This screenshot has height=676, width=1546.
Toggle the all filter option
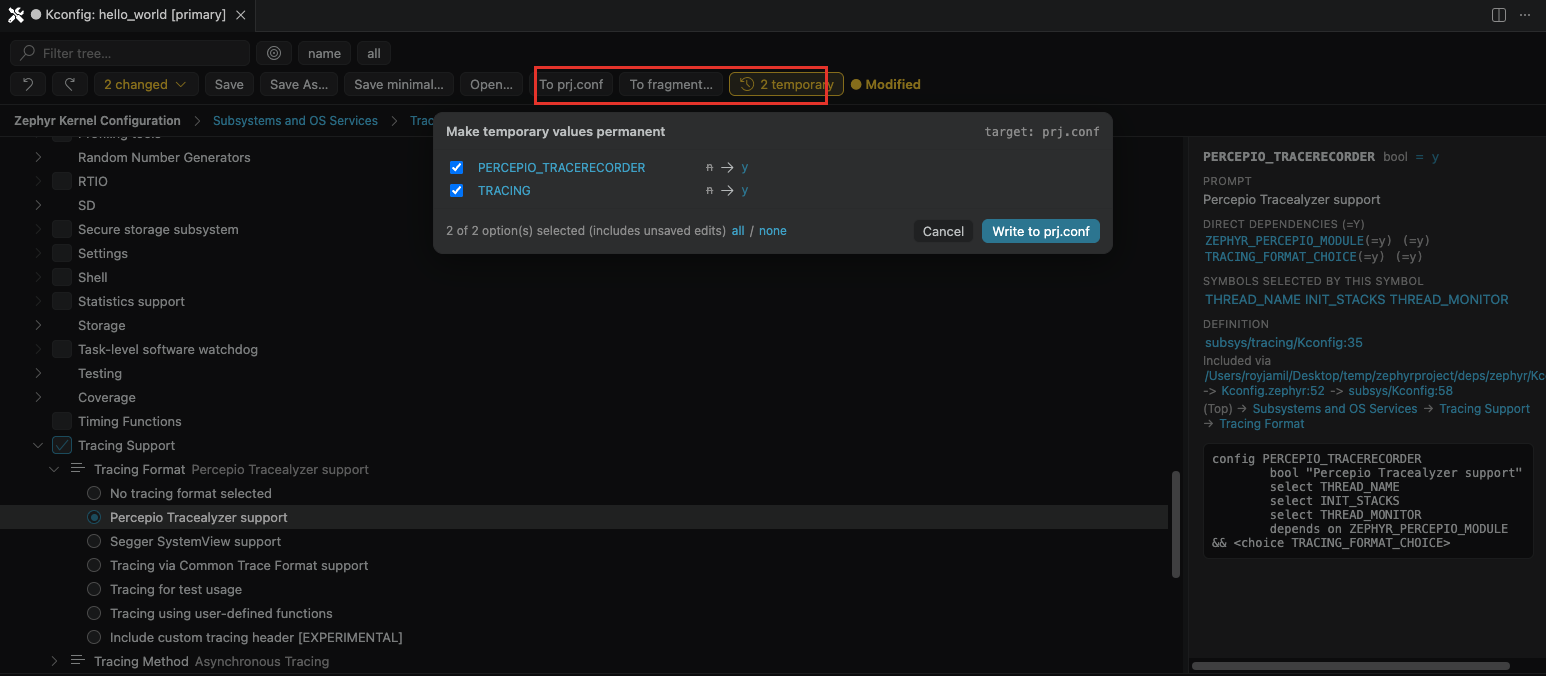pos(374,53)
